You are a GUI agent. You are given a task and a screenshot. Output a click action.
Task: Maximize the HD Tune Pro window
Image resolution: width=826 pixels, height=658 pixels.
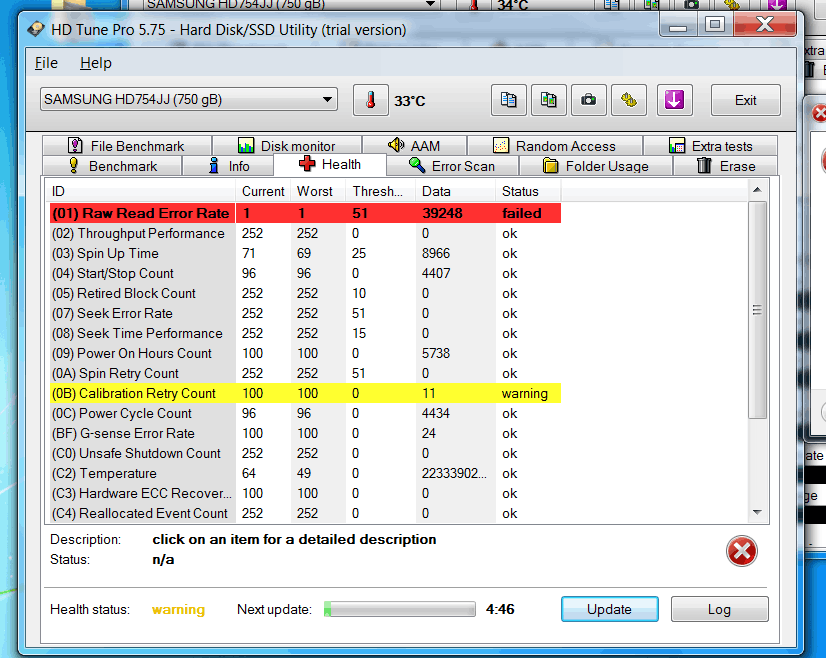pyautogui.click(x=715, y=25)
